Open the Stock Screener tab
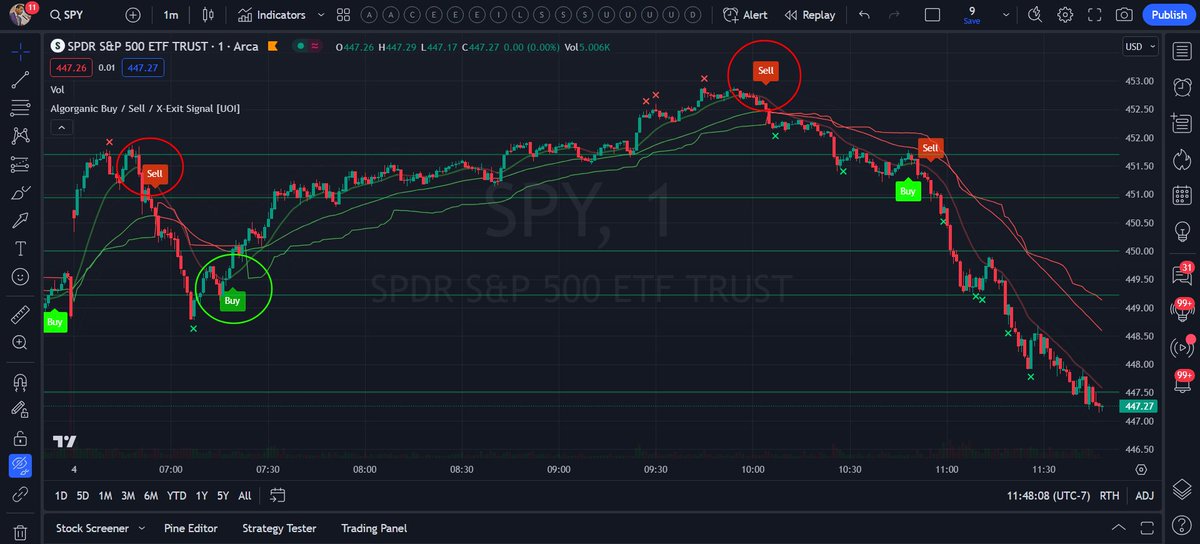This screenshot has height=544, width=1200. [94, 528]
